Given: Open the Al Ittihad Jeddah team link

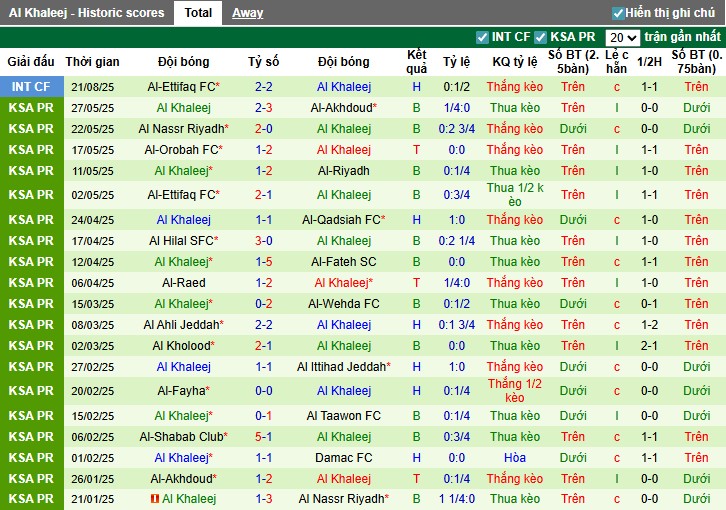Looking at the screenshot, I should point(343,367).
